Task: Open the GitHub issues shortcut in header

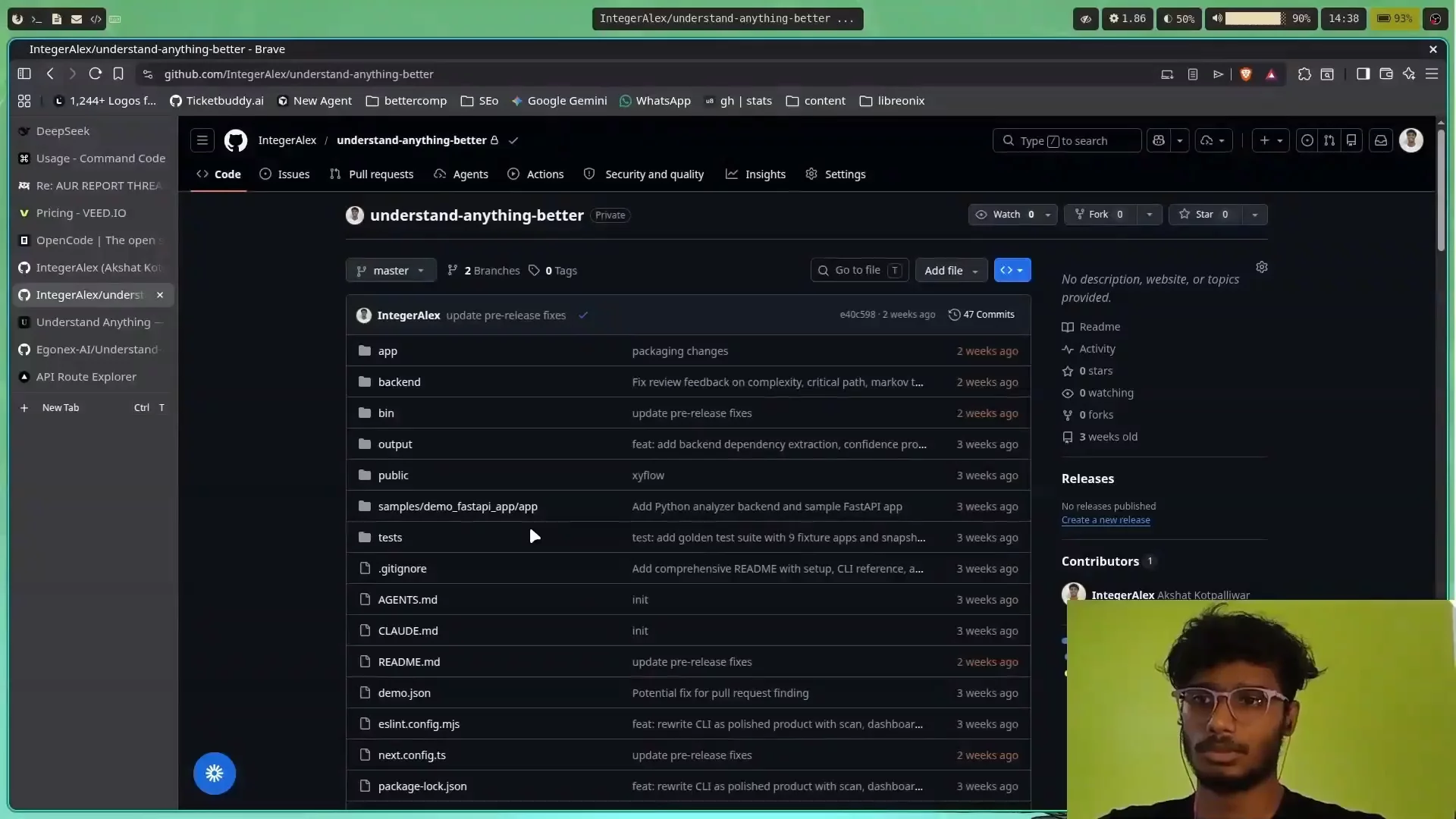Action: pyautogui.click(x=1307, y=141)
